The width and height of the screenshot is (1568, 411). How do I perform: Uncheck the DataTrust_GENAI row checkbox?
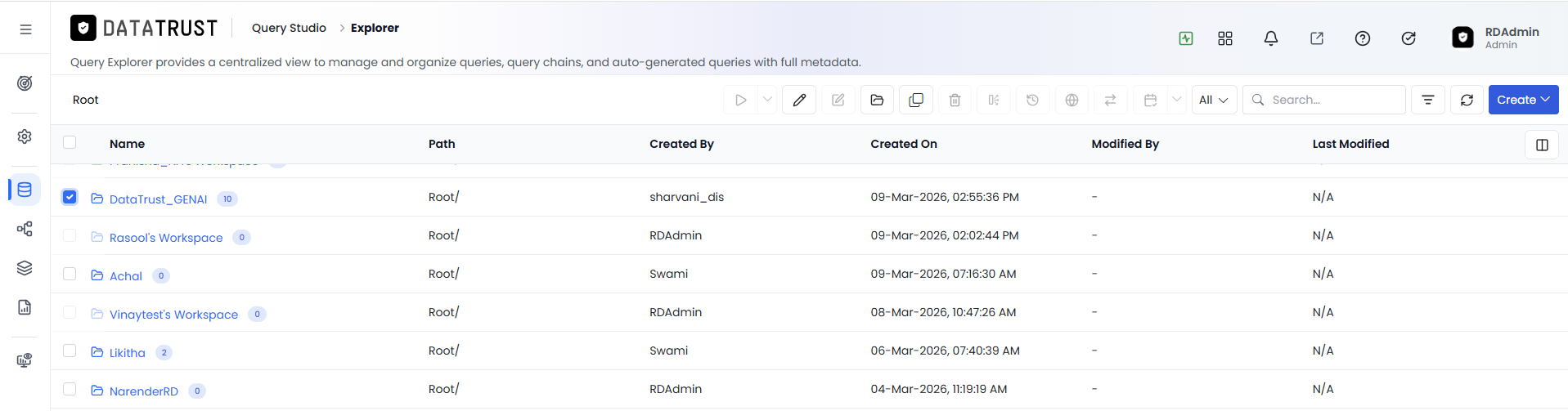point(70,197)
